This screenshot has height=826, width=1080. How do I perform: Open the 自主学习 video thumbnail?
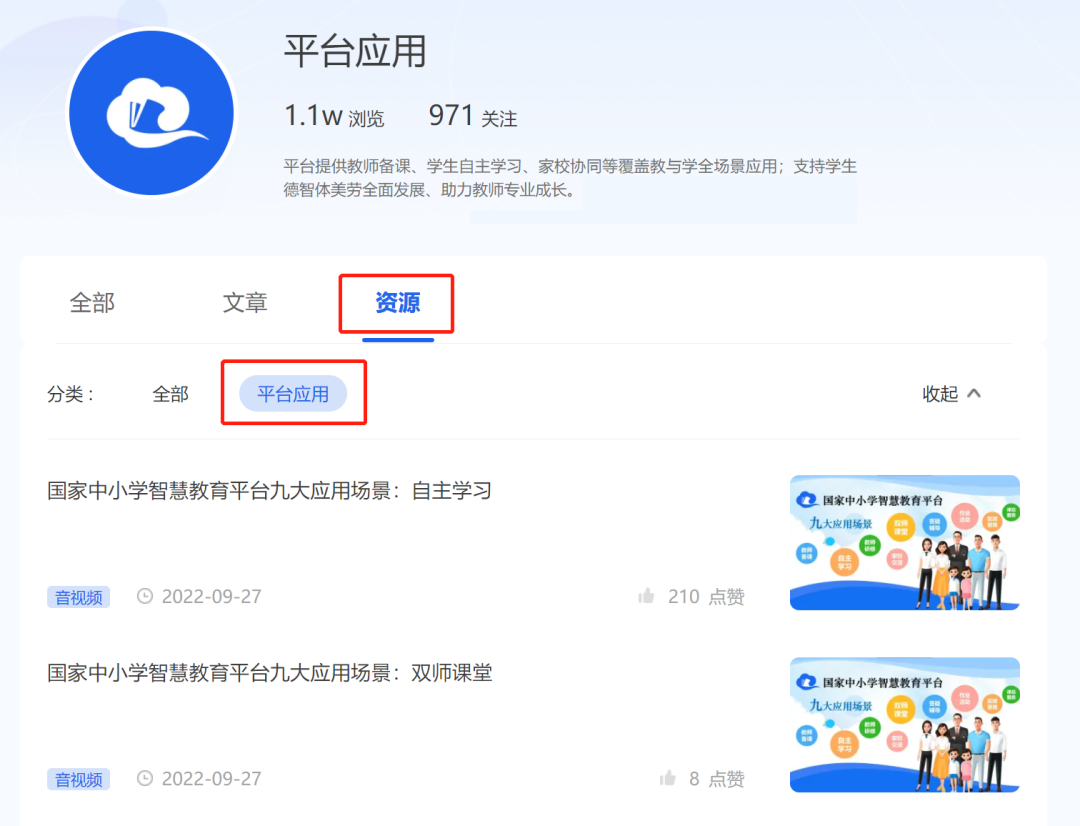[x=904, y=542]
